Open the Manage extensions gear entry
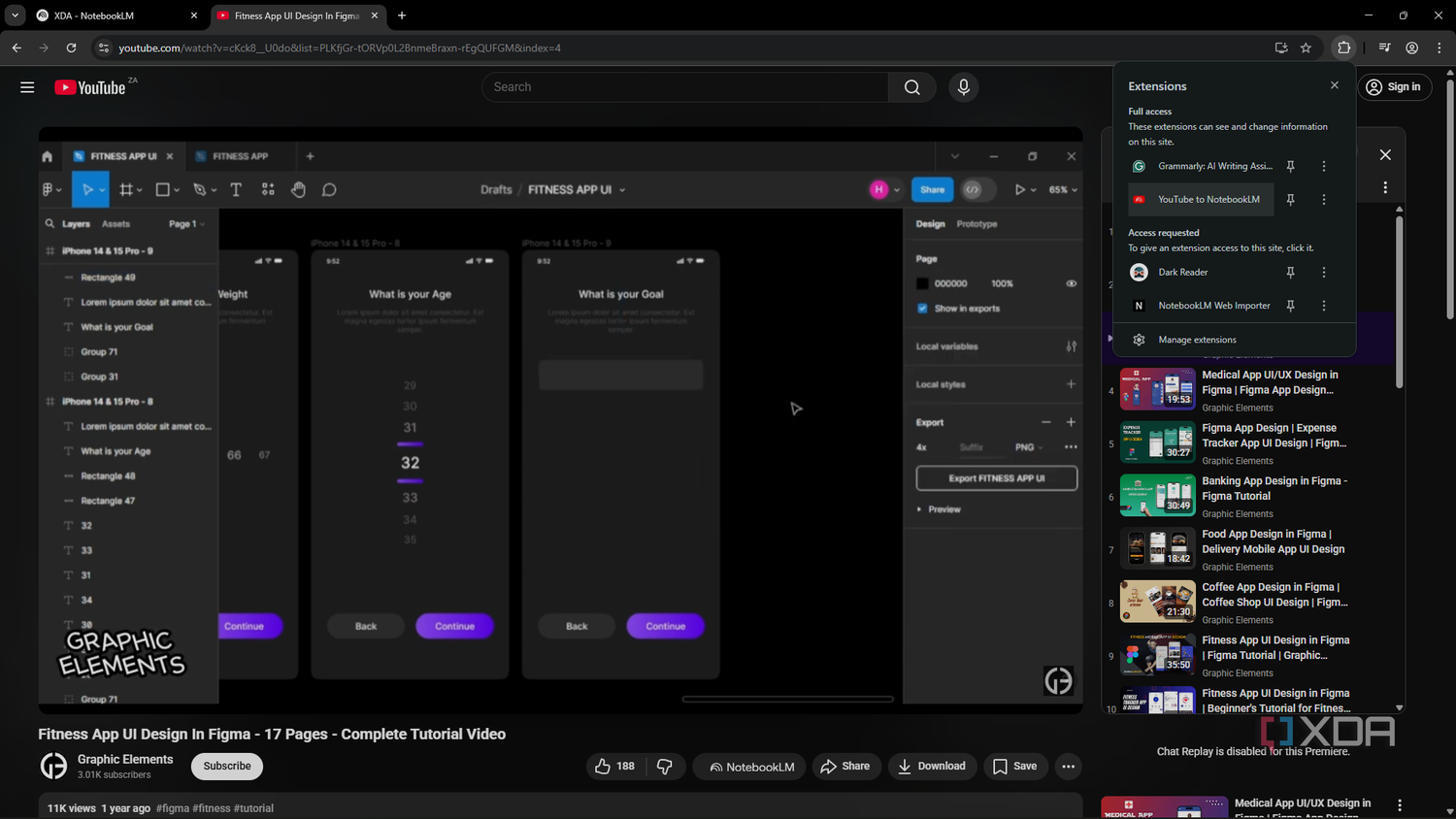The image size is (1456, 819). tap(1235, 340)
